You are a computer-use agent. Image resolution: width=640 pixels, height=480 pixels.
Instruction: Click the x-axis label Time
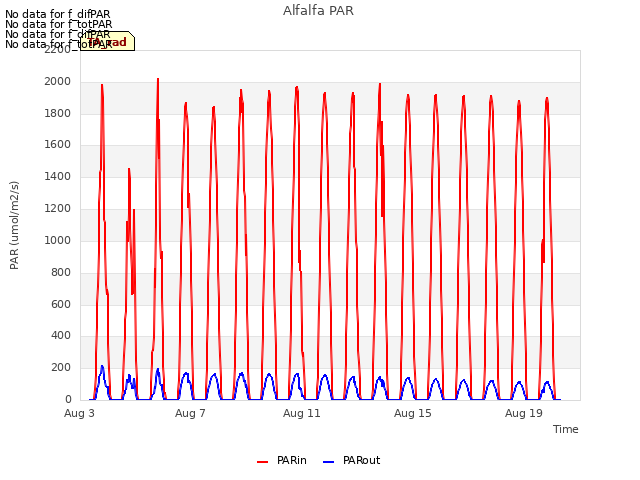tap(565, 429)
